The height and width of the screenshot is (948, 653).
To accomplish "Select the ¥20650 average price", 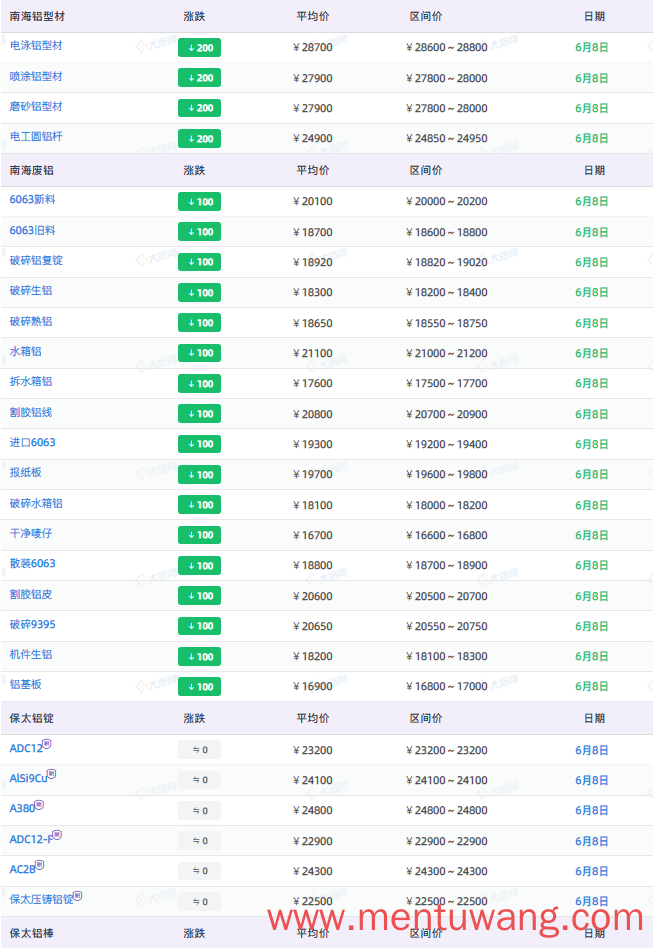I will (x=313, y=626).
